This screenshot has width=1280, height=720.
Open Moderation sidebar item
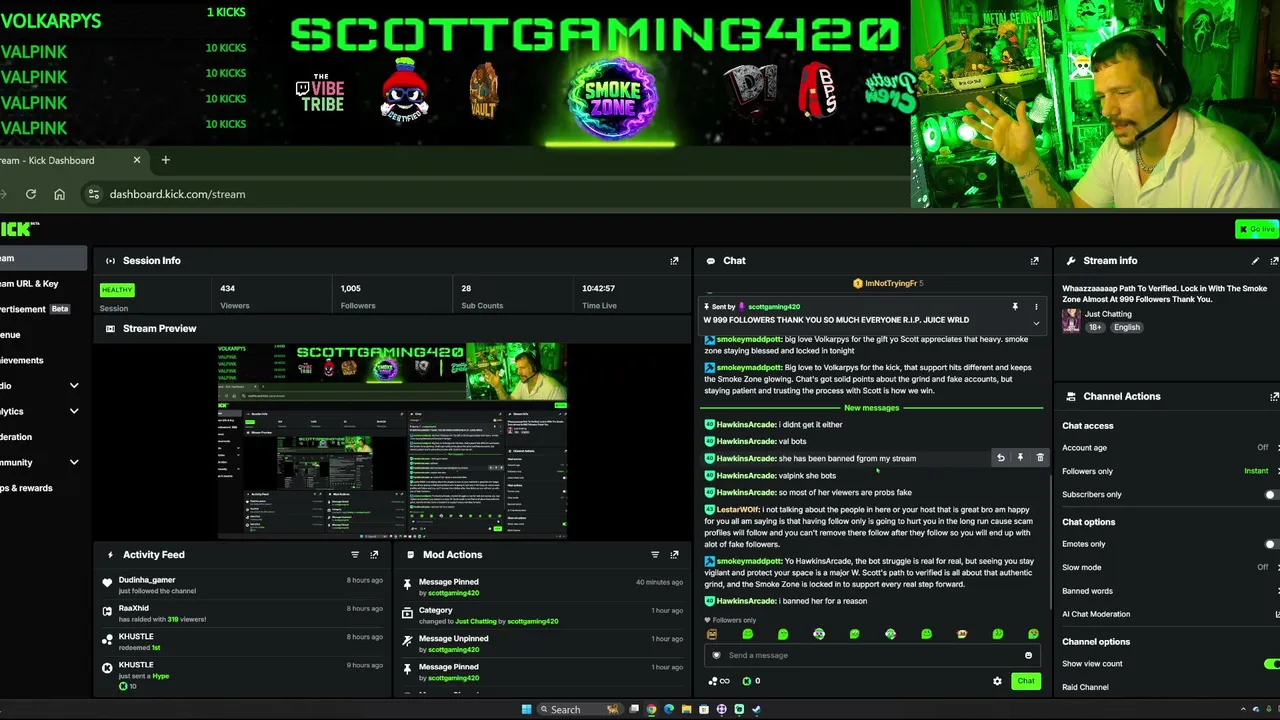[17, 437]
